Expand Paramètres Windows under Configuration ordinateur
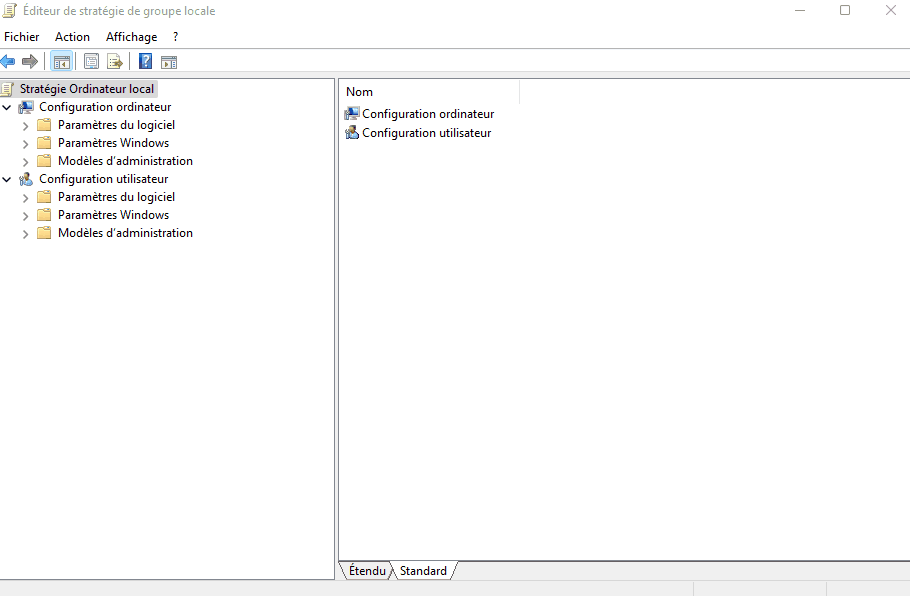This screenshot has height=596, width=910. tap(24, 142)
